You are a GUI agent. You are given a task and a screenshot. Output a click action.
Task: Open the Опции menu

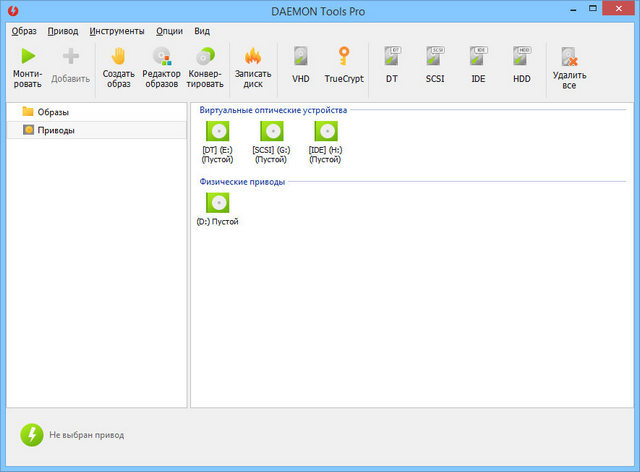coord(169,31)
